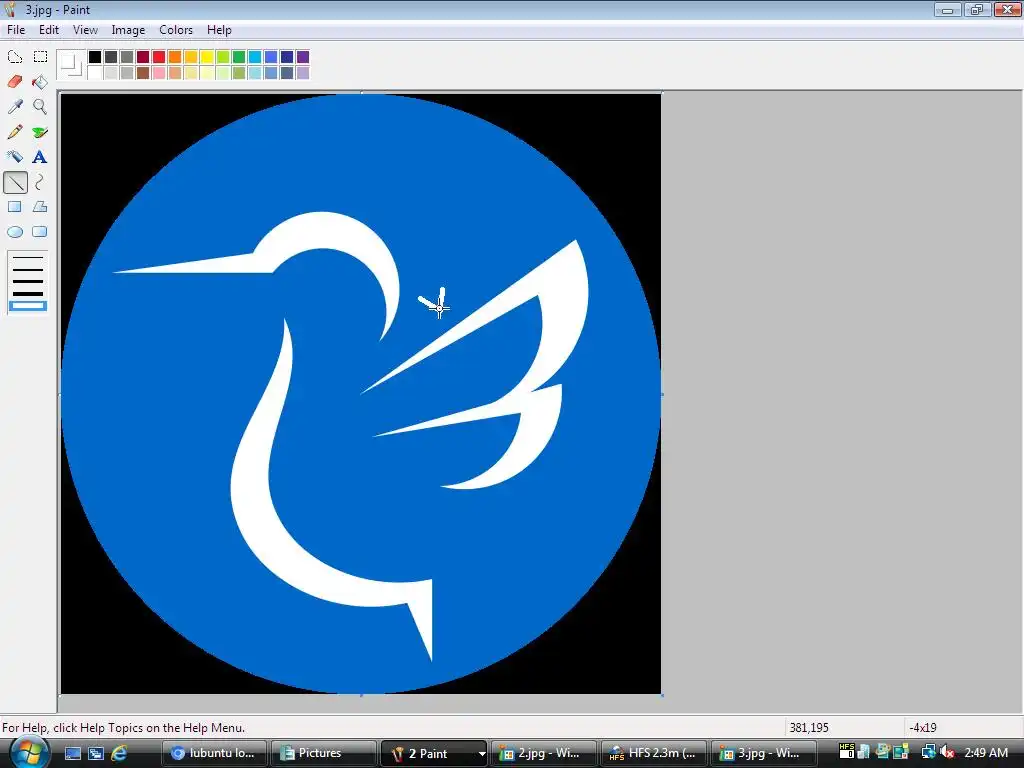Select the Ellipse shape tool

pyautogui.click(x=15, y=232)
